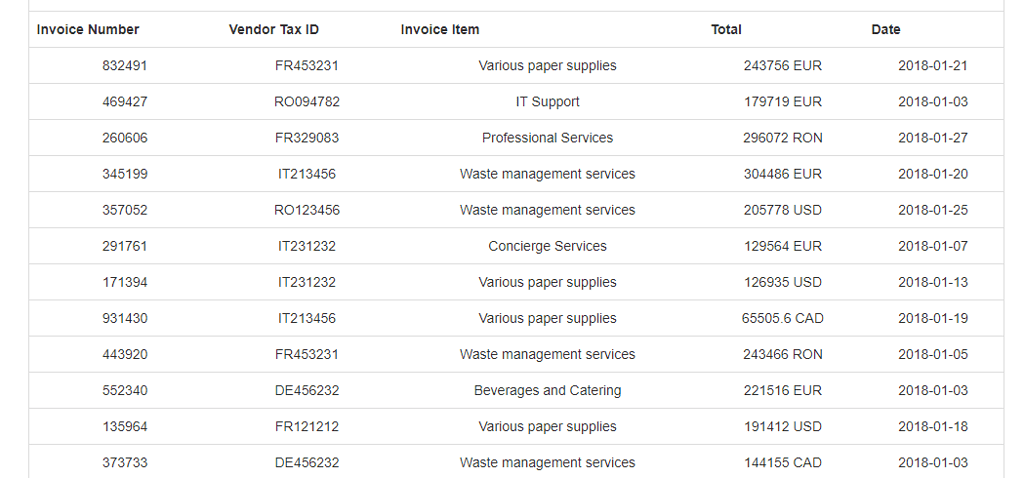Select the Professional Services item cell
This screenshot has width=1024, height=478.
coord(547,138)
